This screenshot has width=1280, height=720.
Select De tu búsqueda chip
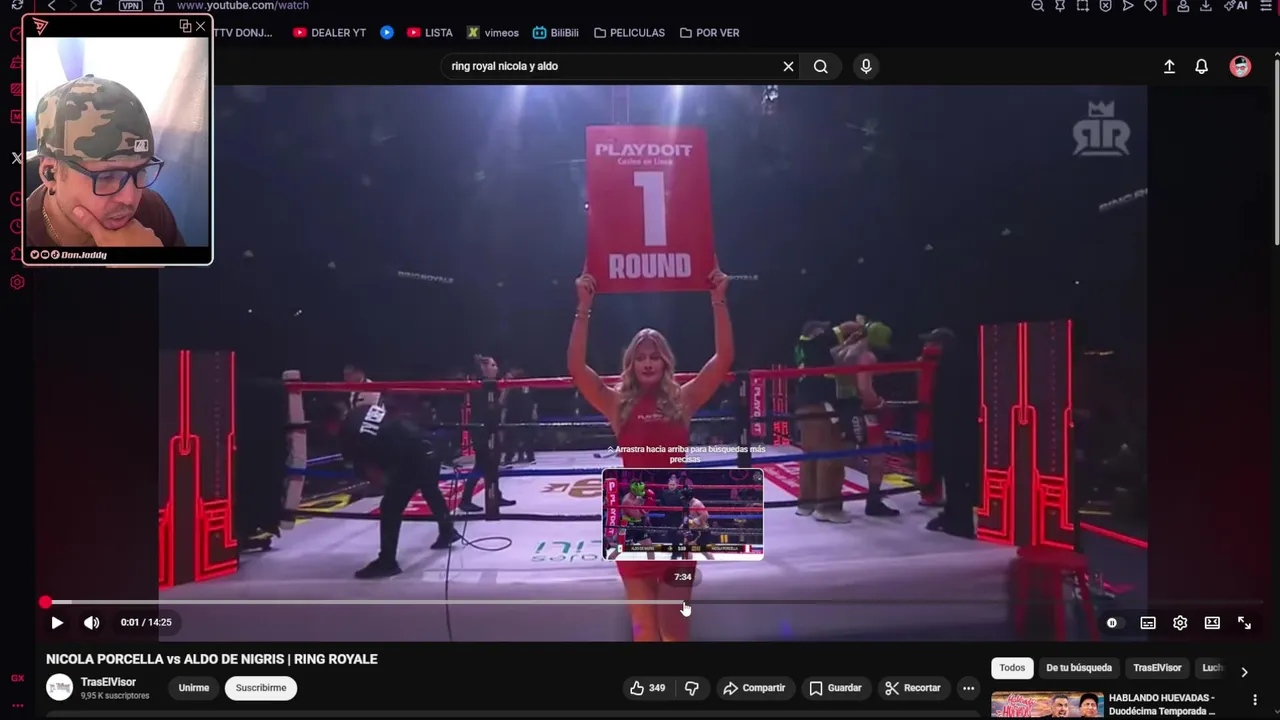coord(1079,668)
